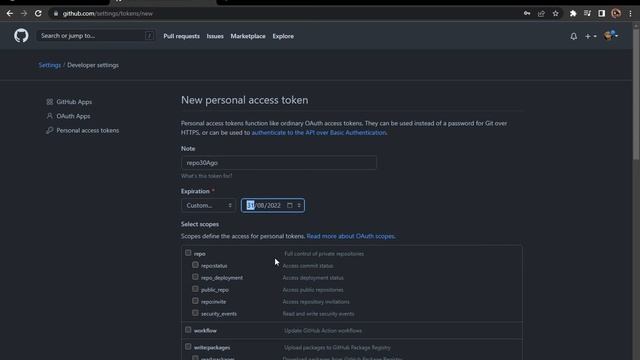Click the Settings breadcrumb link
Image resolution: width=640 pixels, height=360 pixels.
point(49,65)
